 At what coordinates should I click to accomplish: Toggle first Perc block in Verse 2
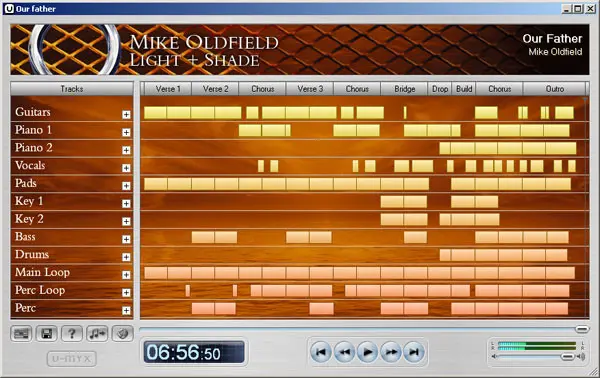click(203, 308)
